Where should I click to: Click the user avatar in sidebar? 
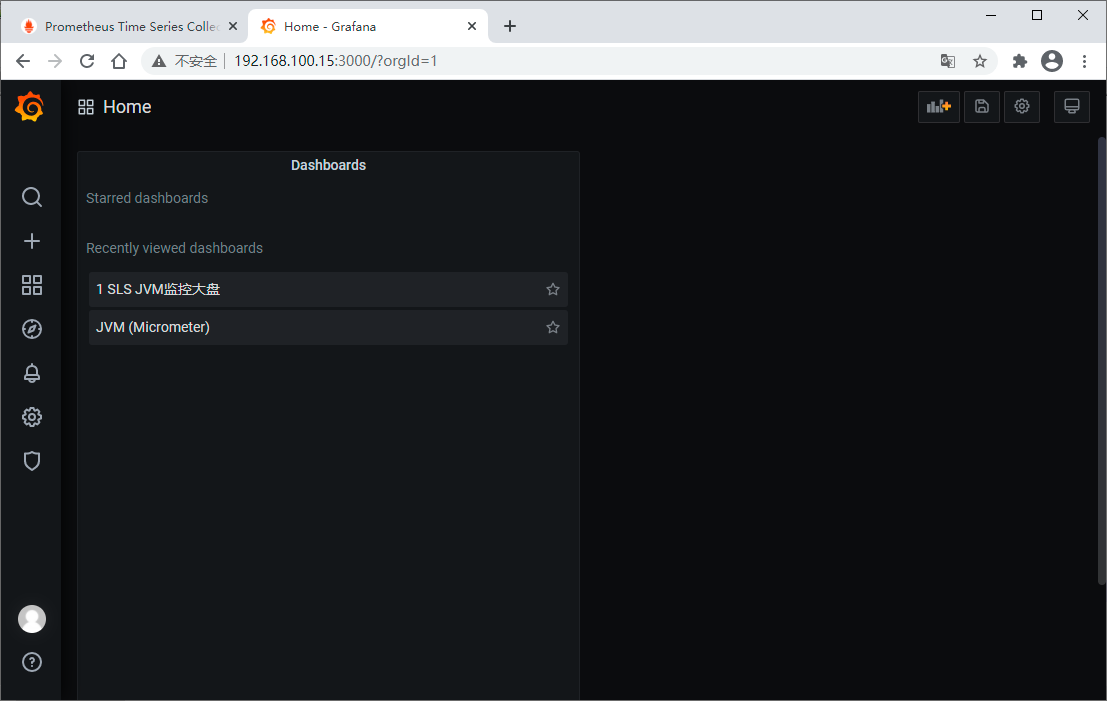pyautogui.click(x=32, y=619)
